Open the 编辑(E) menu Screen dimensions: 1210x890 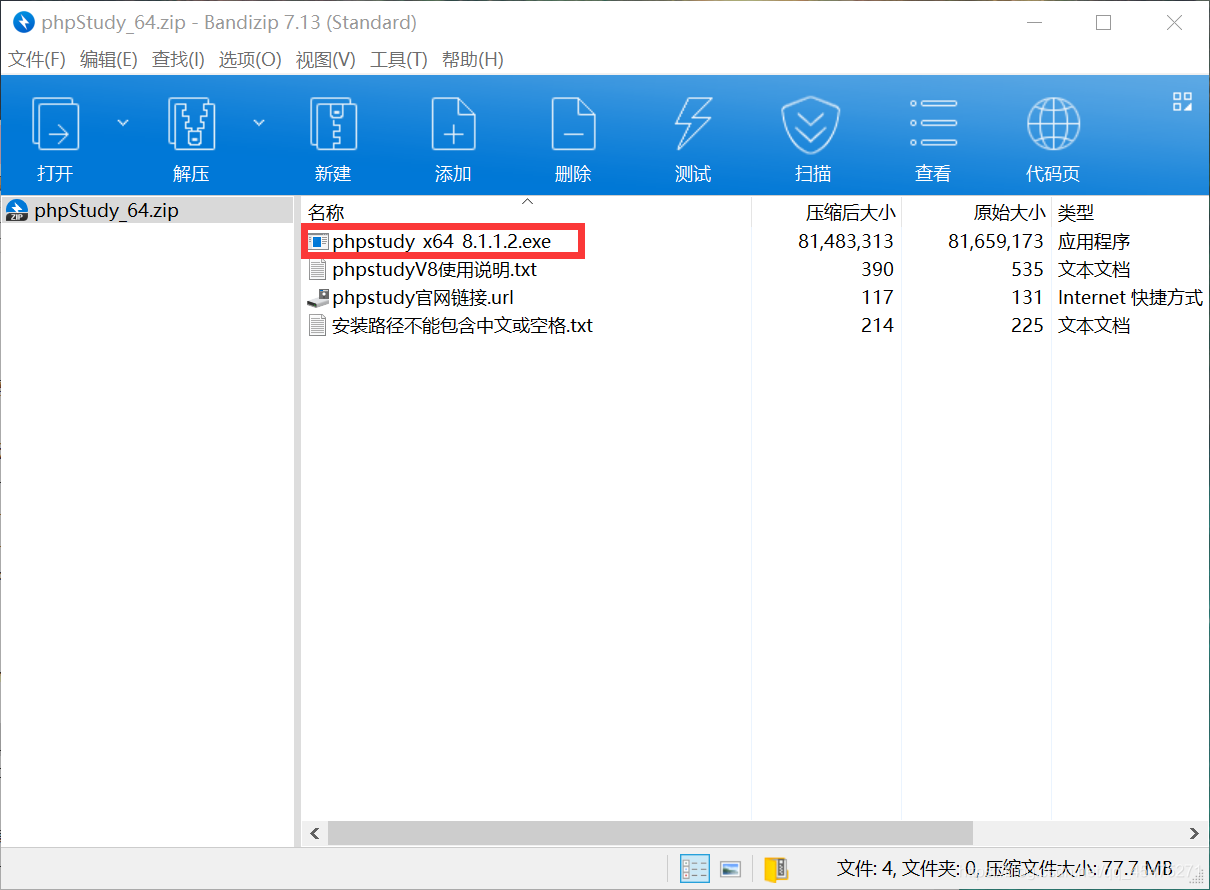108,60
